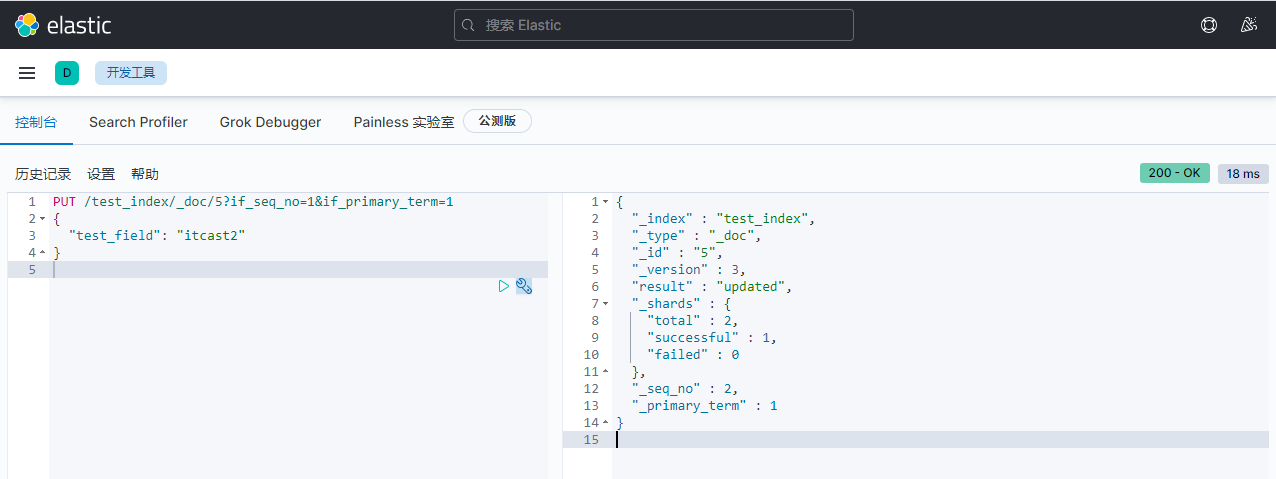Open 历史记录 history link

pos(43,174)
